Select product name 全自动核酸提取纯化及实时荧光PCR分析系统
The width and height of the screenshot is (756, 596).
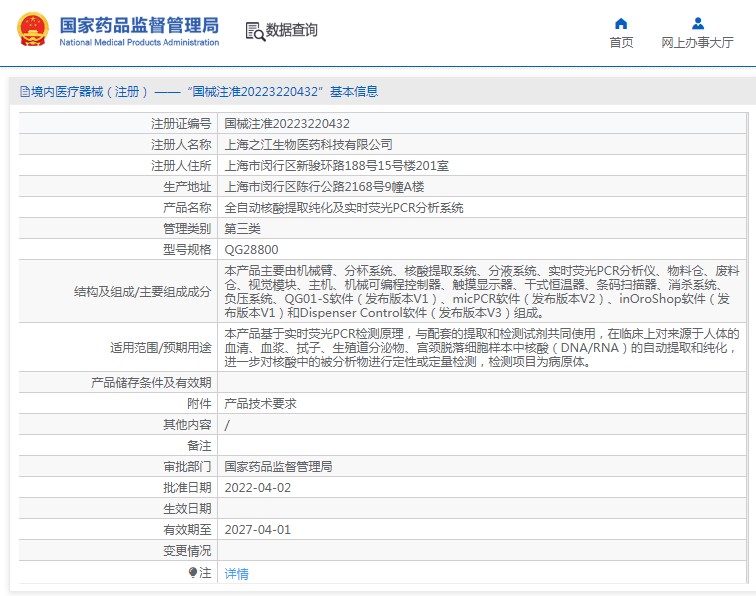click(x=344, y=208)
